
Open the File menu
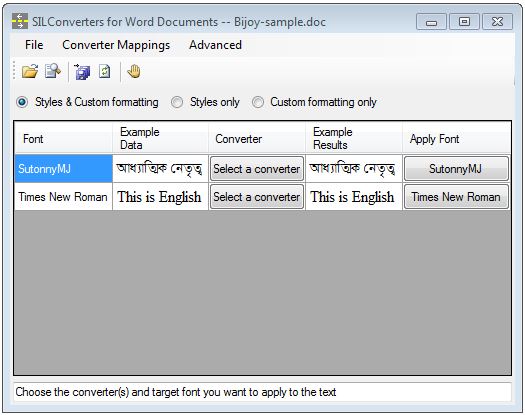[x=34, y=45]
